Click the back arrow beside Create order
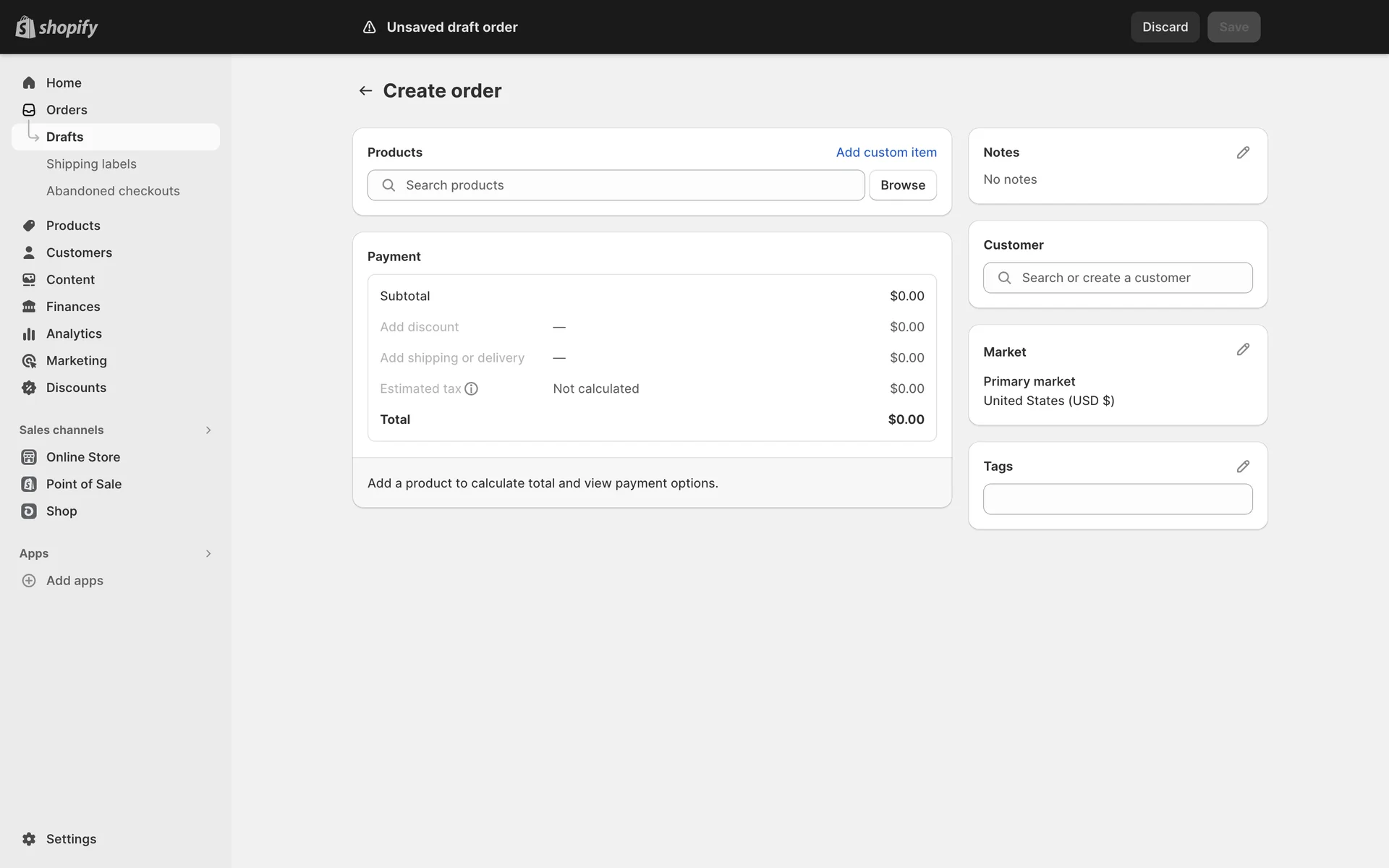1389x868 pixels. [365, 90]
